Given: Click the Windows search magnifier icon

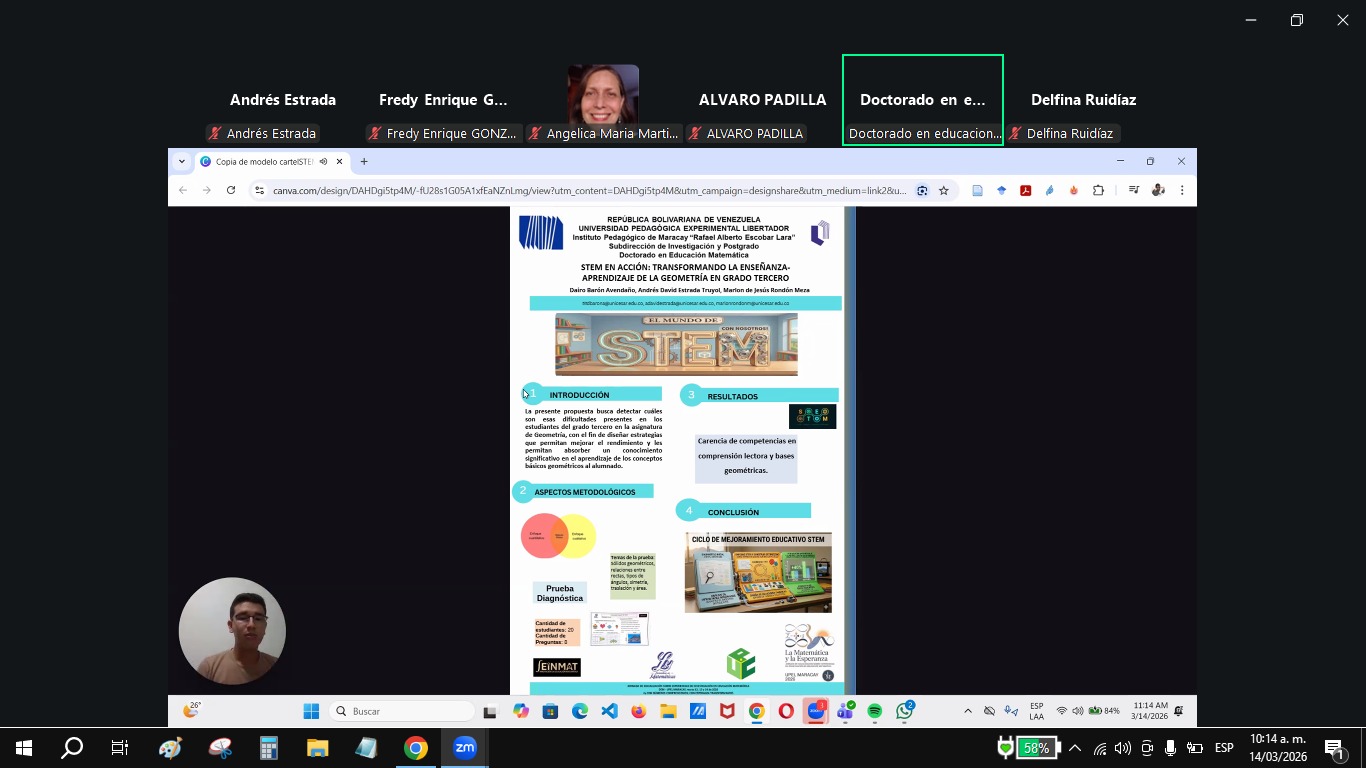Looking at the screenshot, I should click(x=72, y=748).
